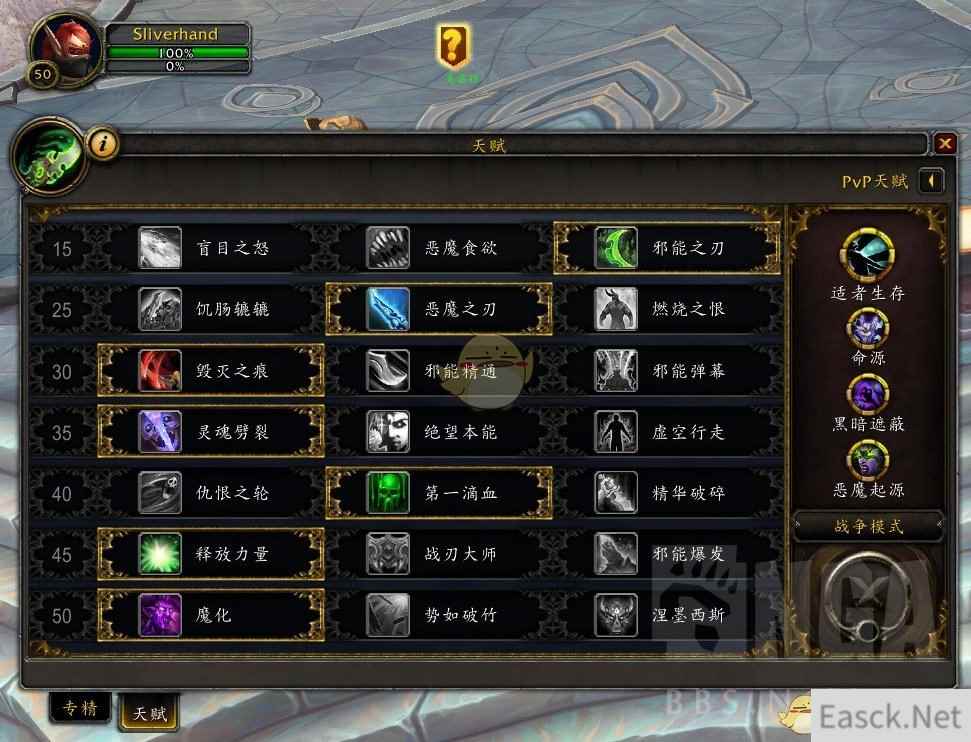Choose the 邪能精通 talent icon
The height and width of the screenshot is (742, 971).
[388, 370]
